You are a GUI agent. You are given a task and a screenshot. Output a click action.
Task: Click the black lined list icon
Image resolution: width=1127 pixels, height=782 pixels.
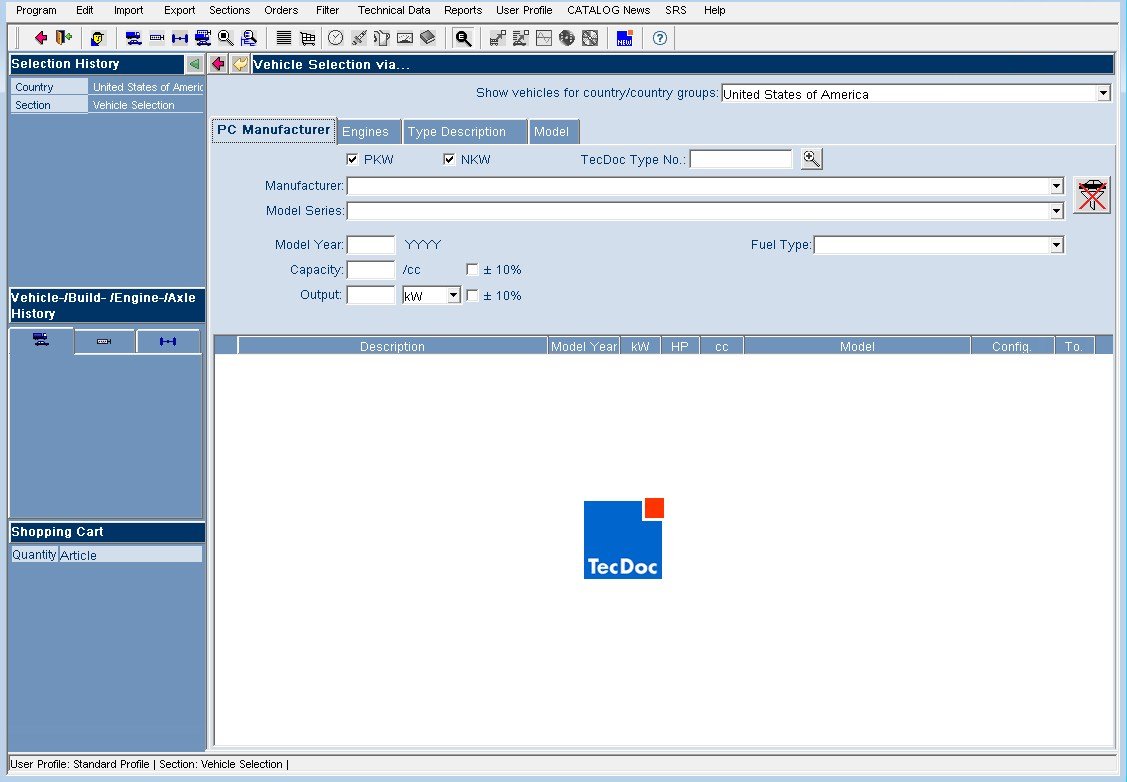(284, 38)
